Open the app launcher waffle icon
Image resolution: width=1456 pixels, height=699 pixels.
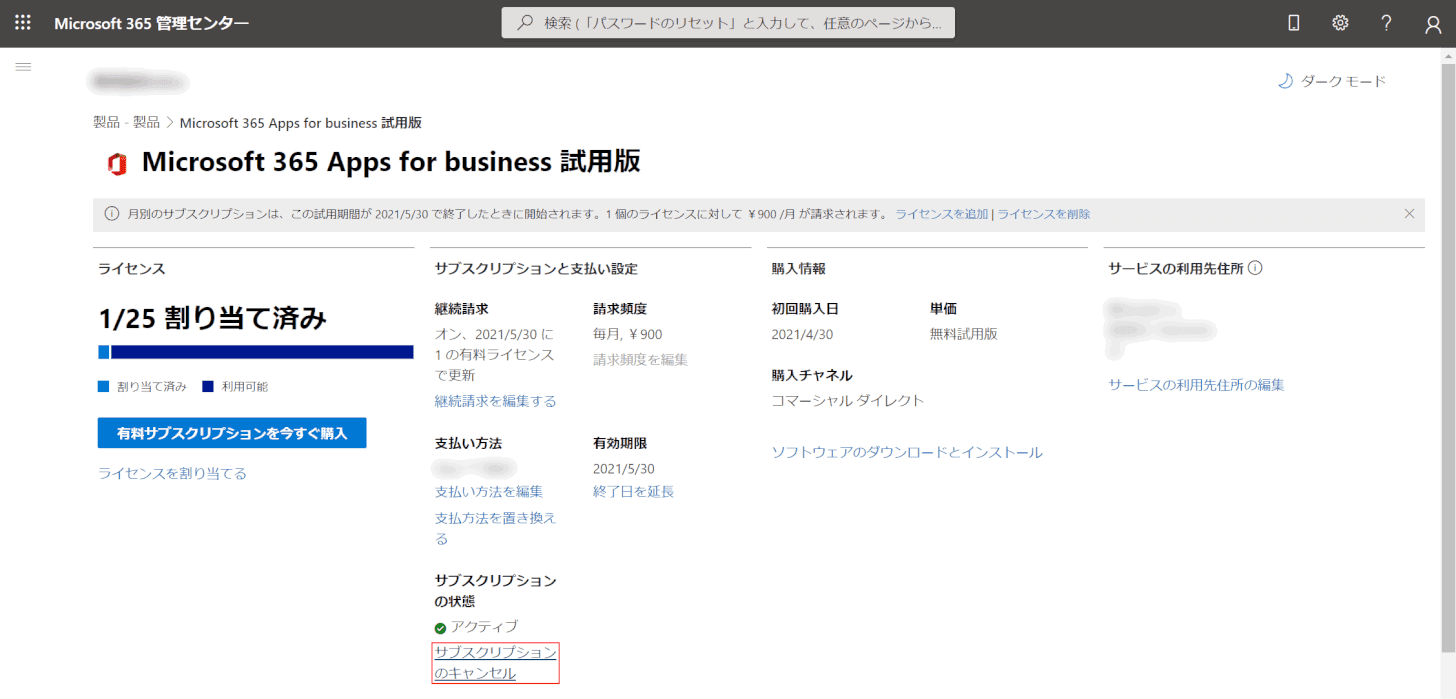23,23
